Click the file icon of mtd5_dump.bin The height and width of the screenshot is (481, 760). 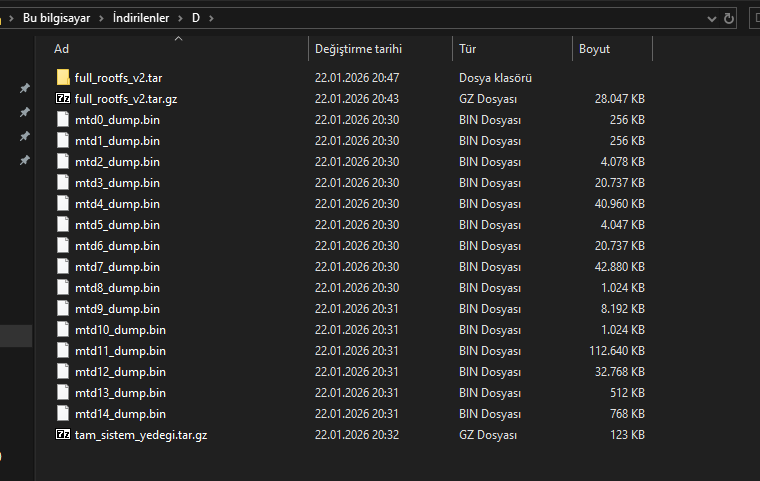63,224
